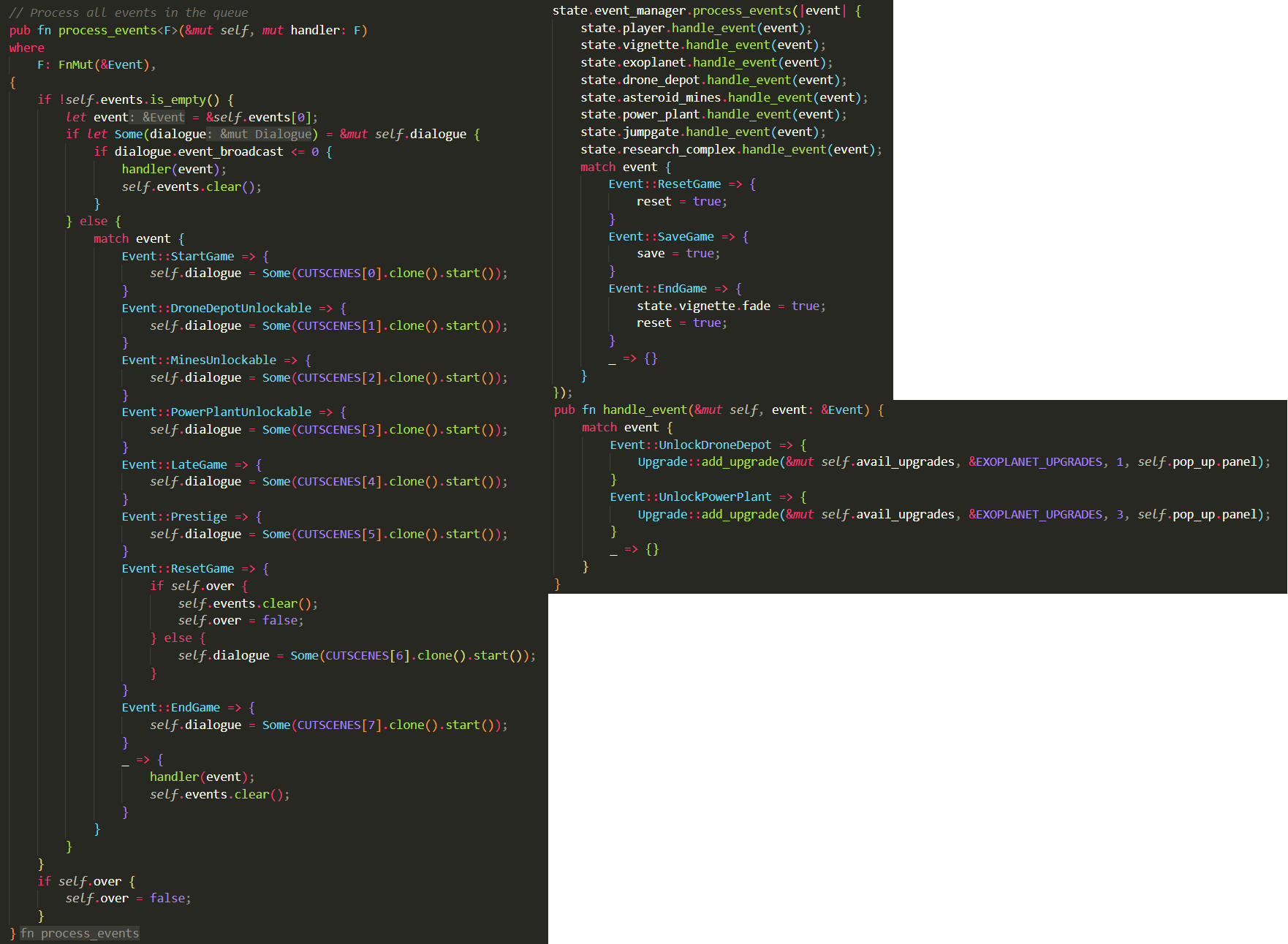Click "state.power_plant.handle_event(event);" line
This screenshot has width=1288, height=944.
pyautogui.click(x=713, y=114)
